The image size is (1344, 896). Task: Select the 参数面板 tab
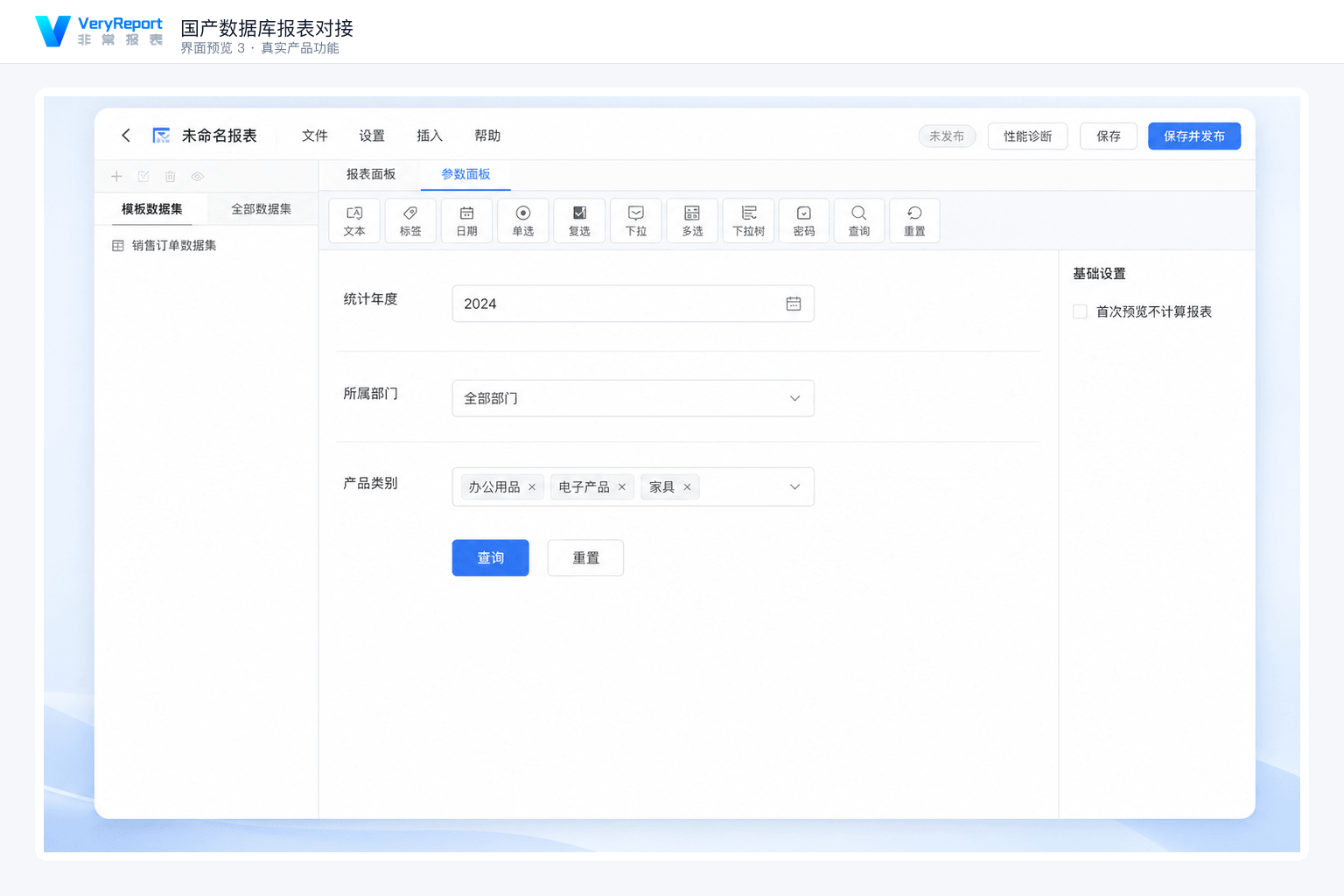(465, 174)
